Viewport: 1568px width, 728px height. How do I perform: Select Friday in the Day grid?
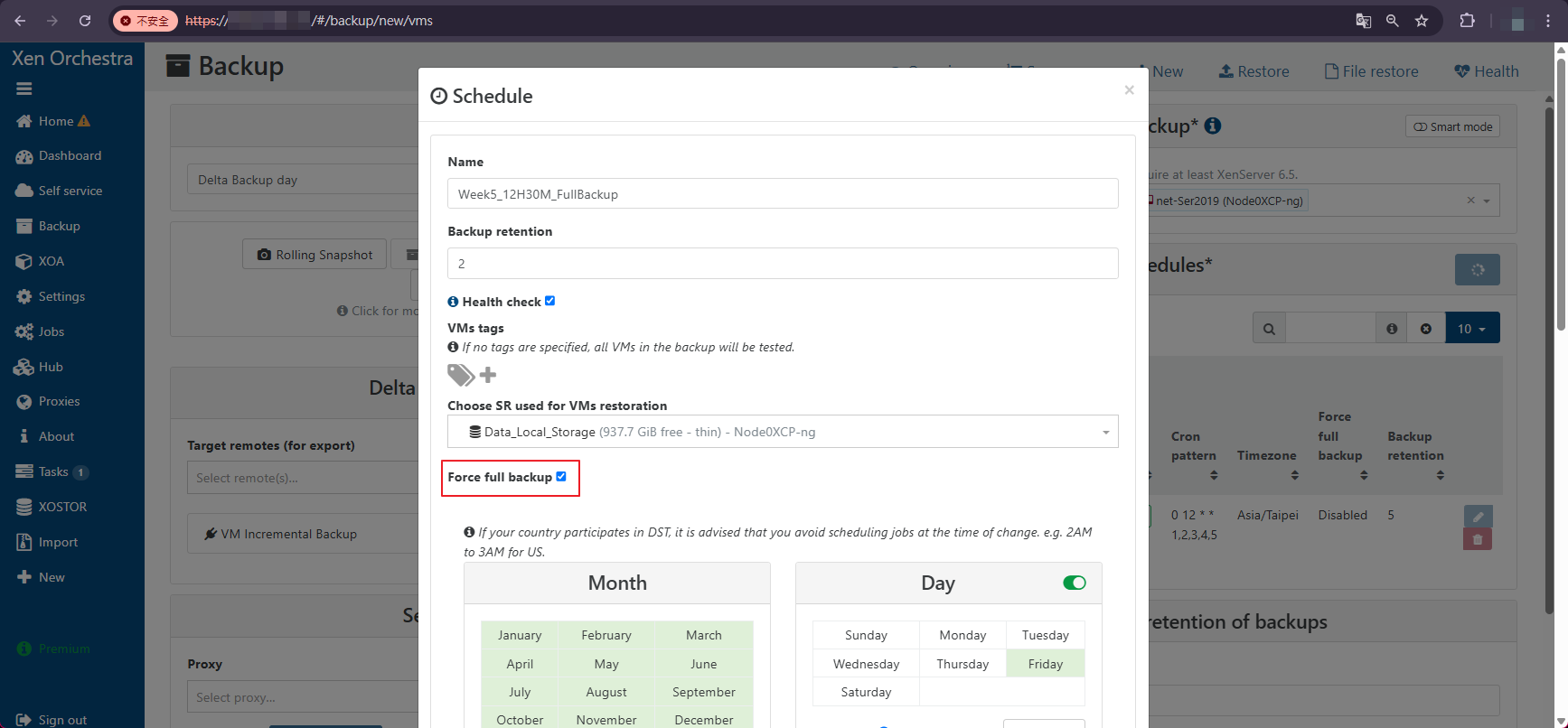point(1045,664)
